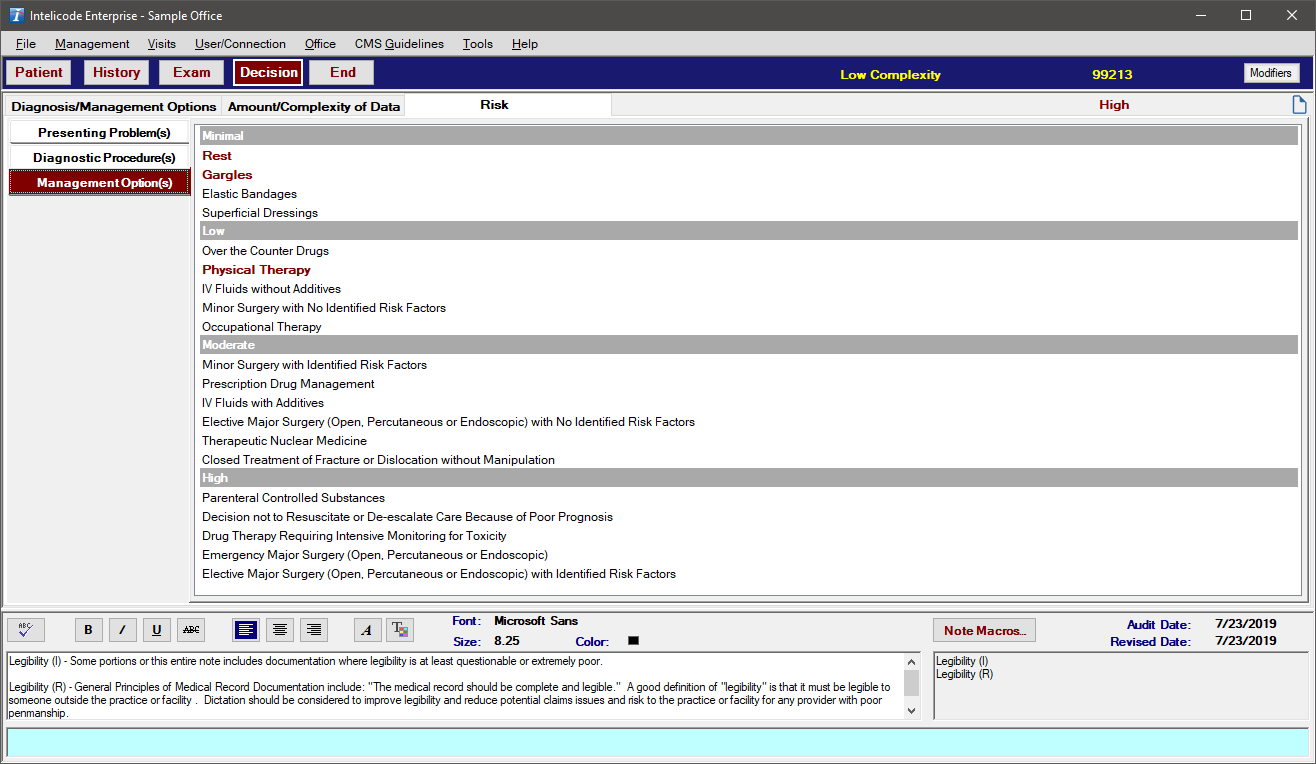
Task: Run the spell check icon
Action: tap(25, 630)
